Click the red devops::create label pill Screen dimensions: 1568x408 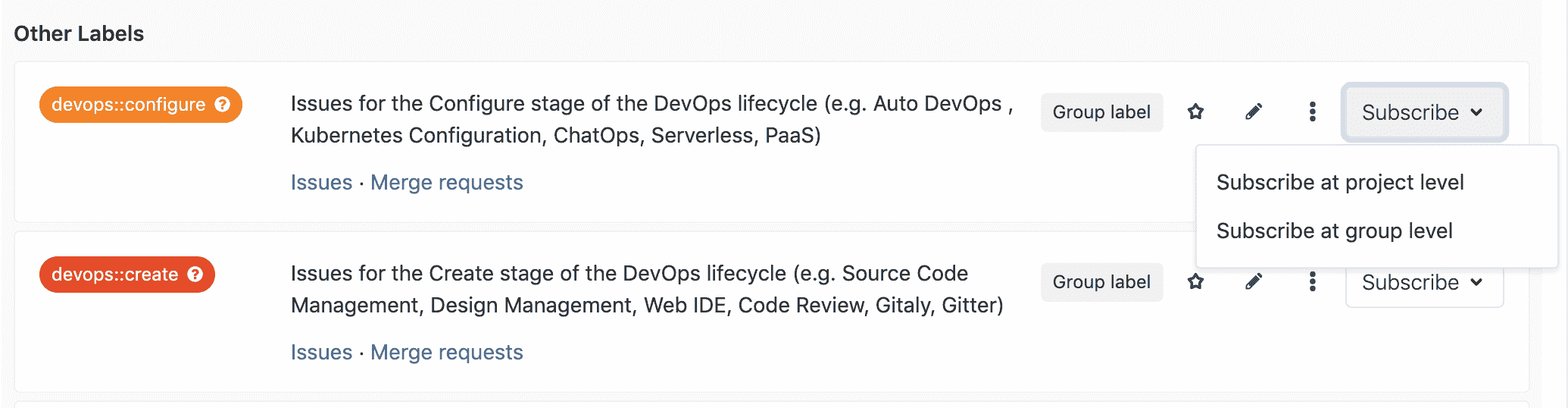tap(114, 275)
